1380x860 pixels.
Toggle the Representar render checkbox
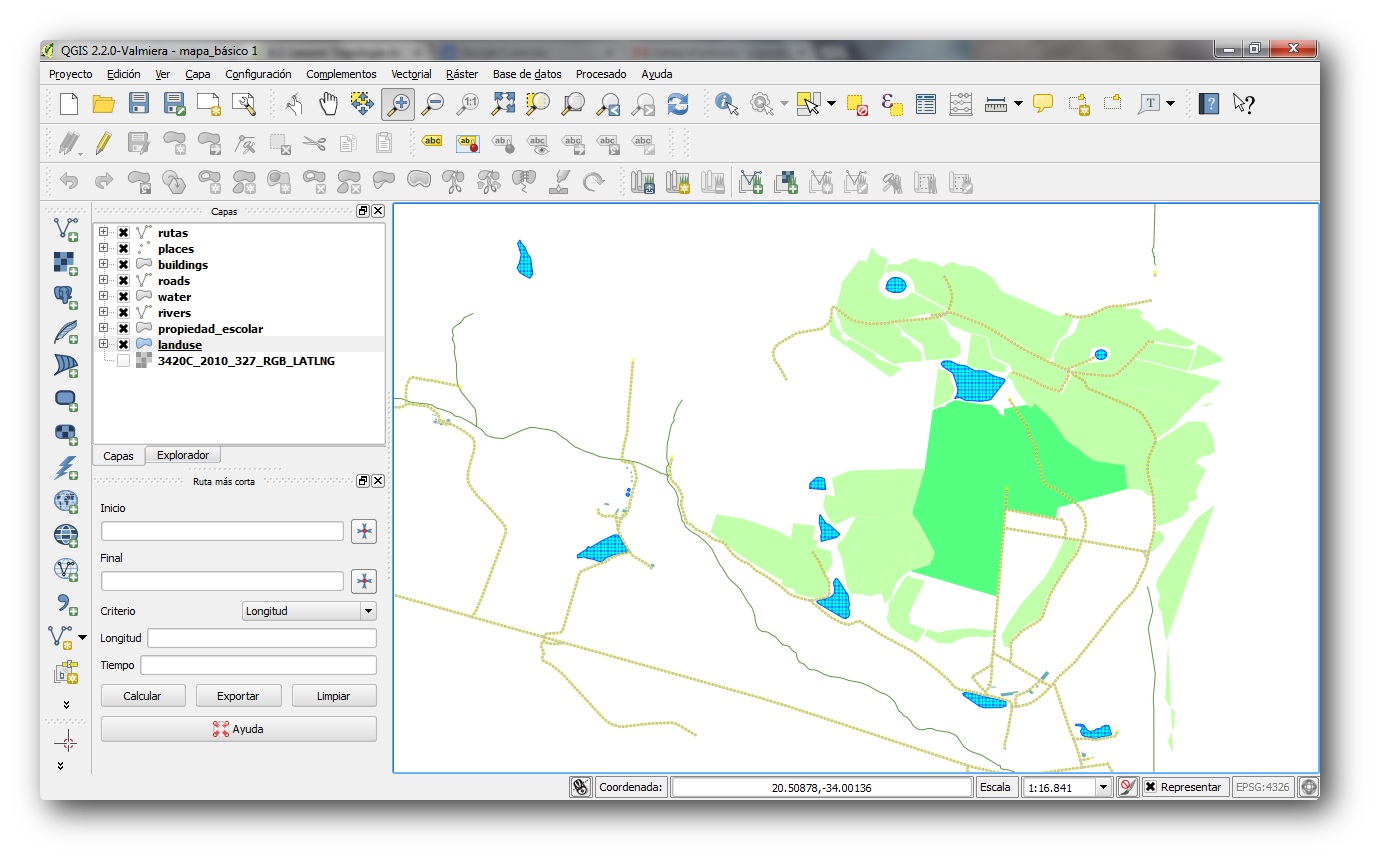pos(1150,787)
